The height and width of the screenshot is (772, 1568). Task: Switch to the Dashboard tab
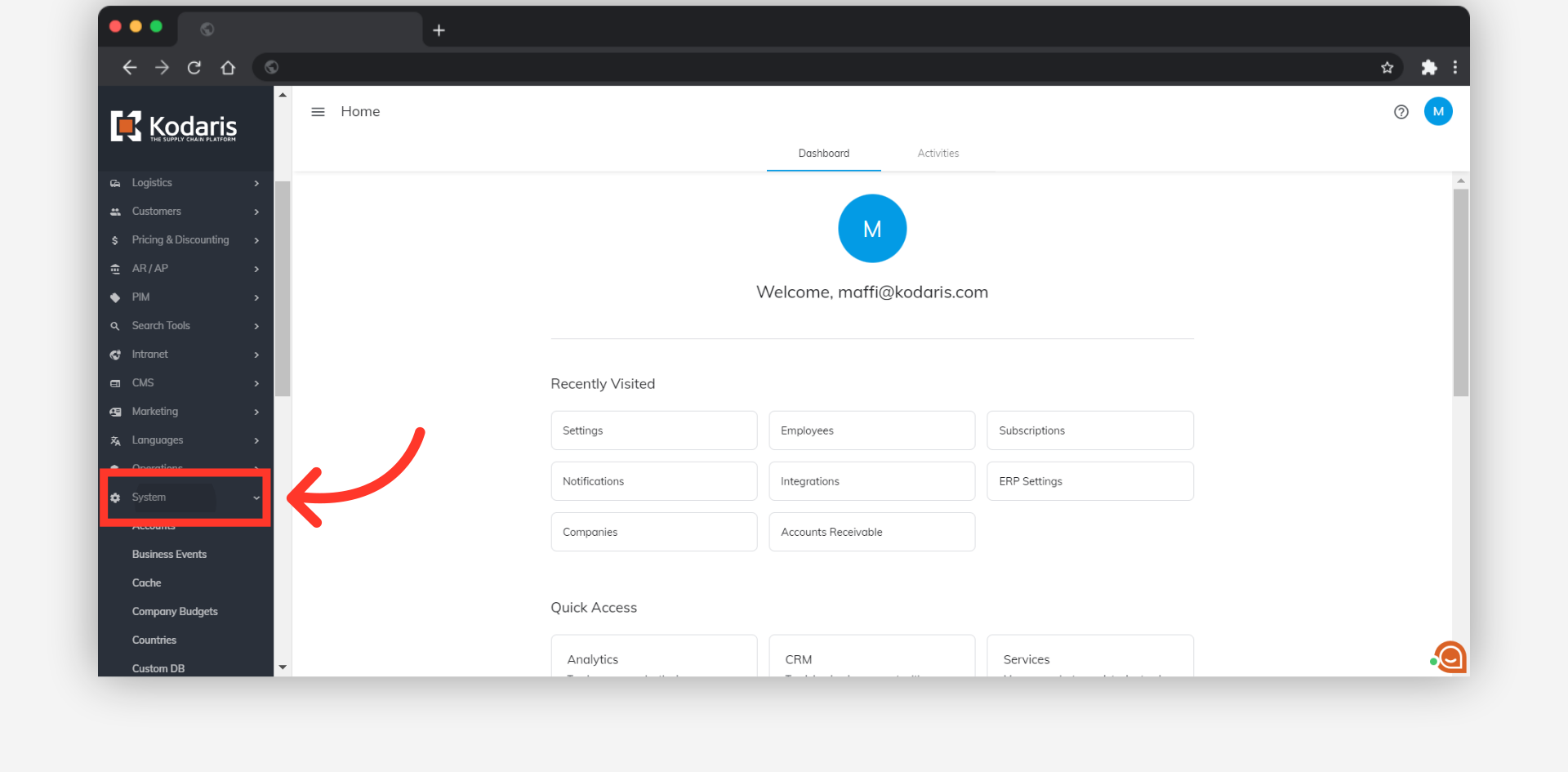823,154
